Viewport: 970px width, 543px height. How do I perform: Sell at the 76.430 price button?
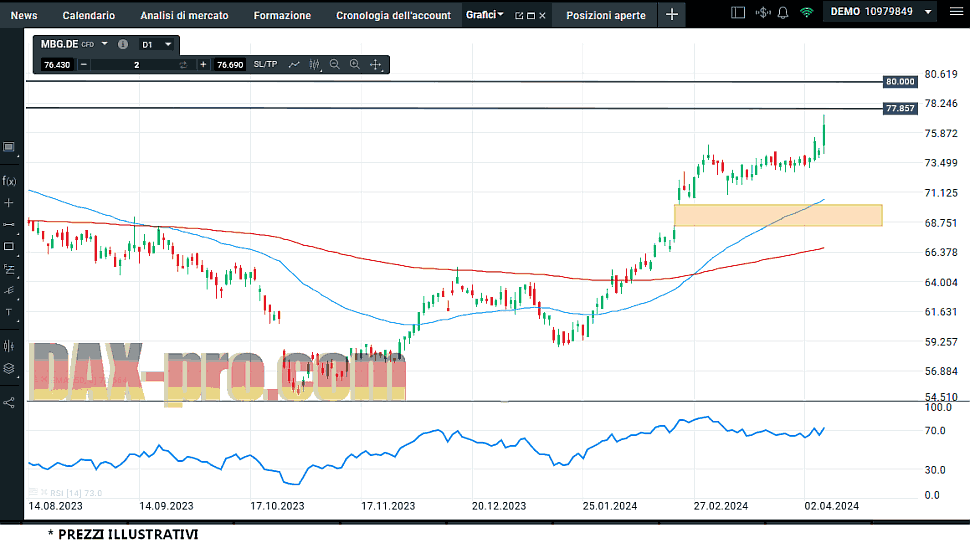pos(57,64)
